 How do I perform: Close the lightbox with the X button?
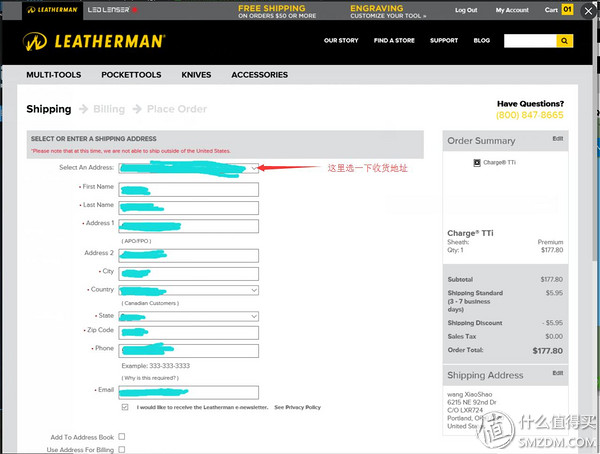pyautogui.click(x=589, y=11)
